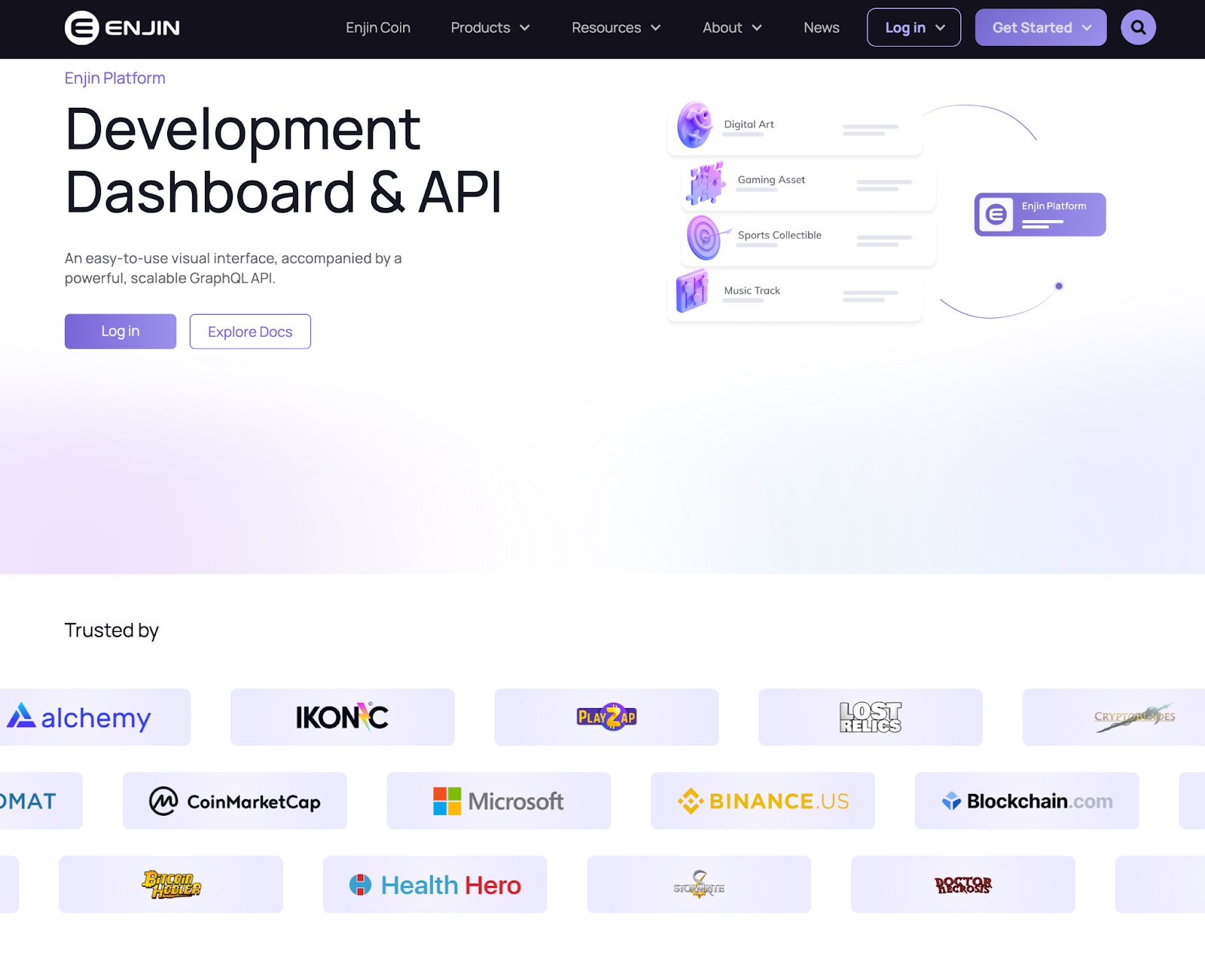Viewport: 1205px width, 980px height.
Task: Open the PlayZap partner logo
Action: click(x=607, y=717)
